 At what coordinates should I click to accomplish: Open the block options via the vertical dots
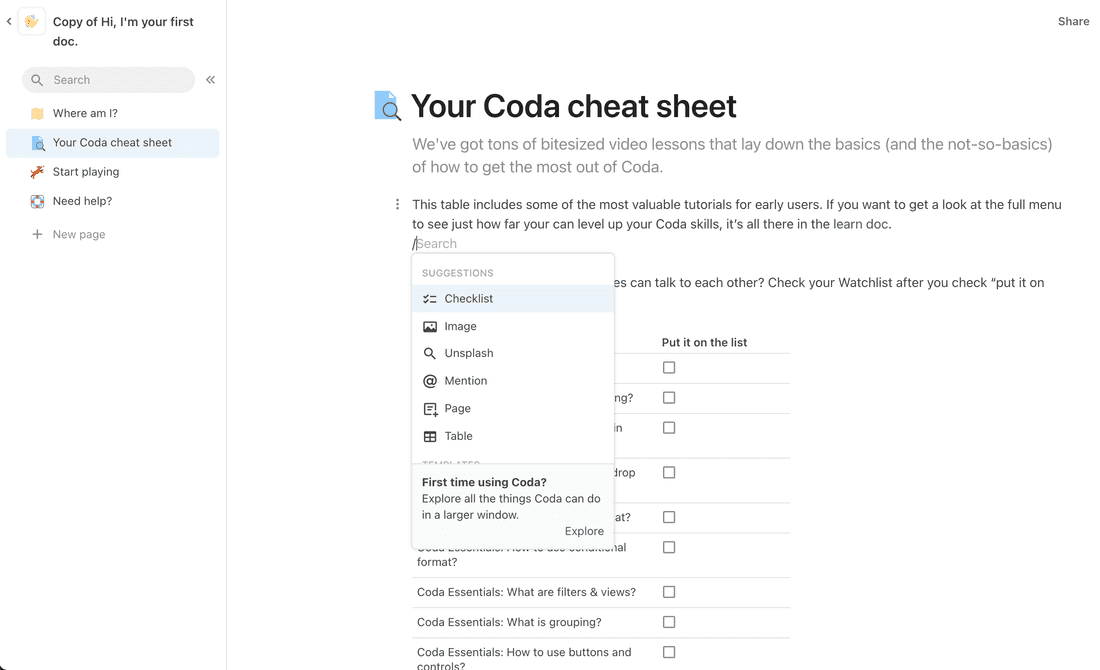(x=397, y=203)
